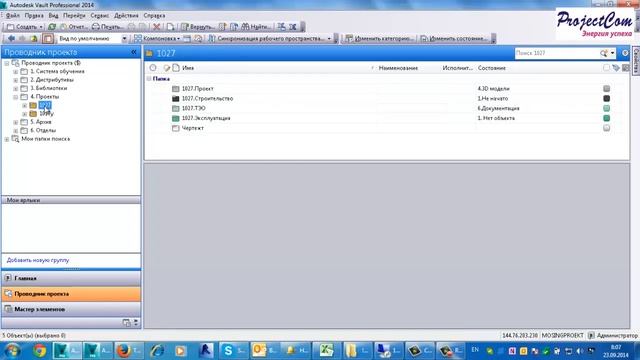640x360 pixels.
Task: Click the blue Back navigation arrow
Action: coord(11,38)
